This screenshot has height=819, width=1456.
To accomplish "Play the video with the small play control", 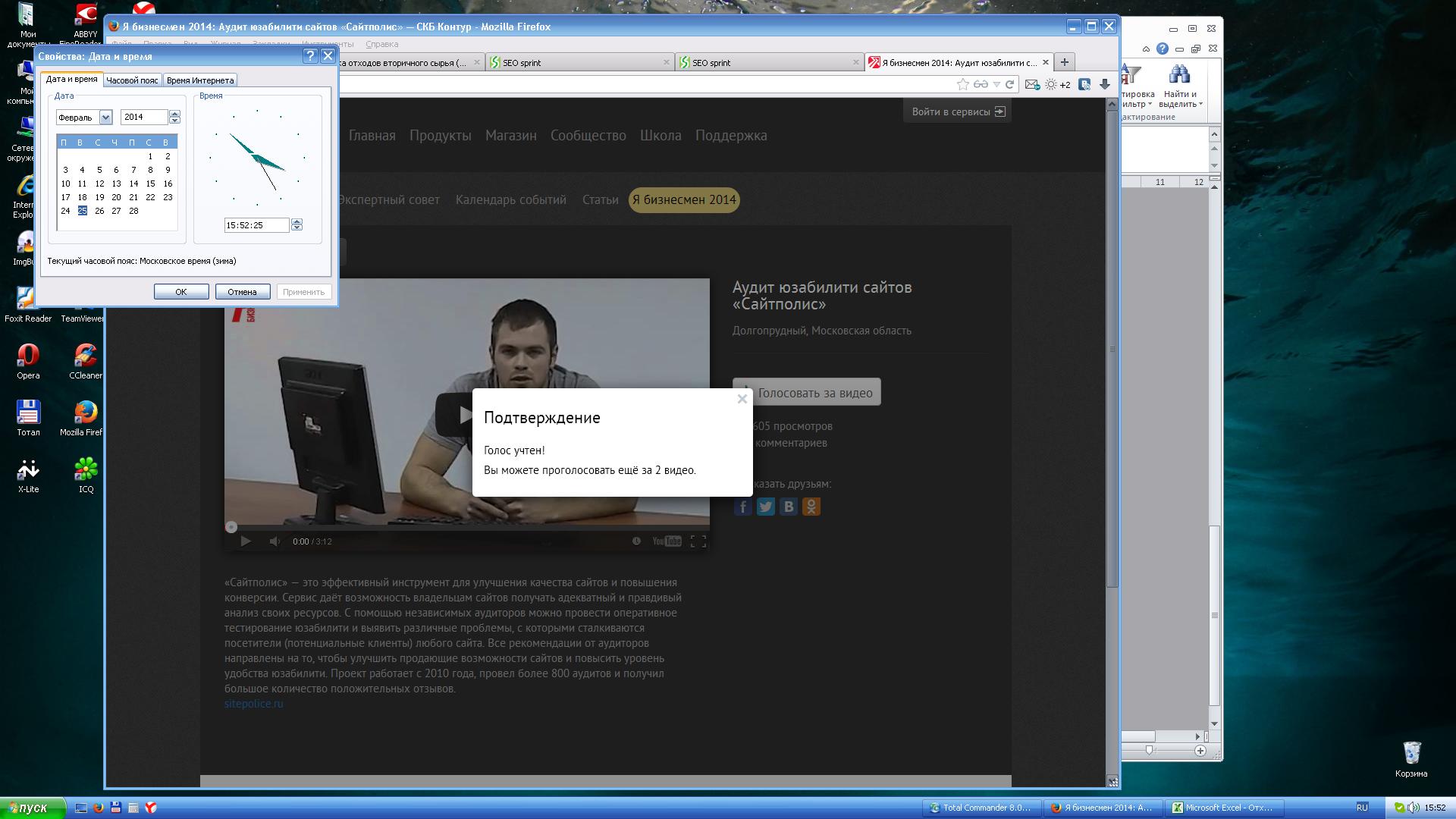I will [x=246, y=541].
